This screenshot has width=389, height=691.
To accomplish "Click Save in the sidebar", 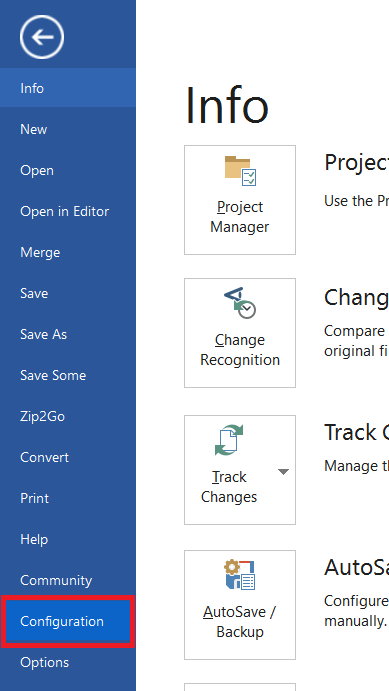I will click(68, 293).
